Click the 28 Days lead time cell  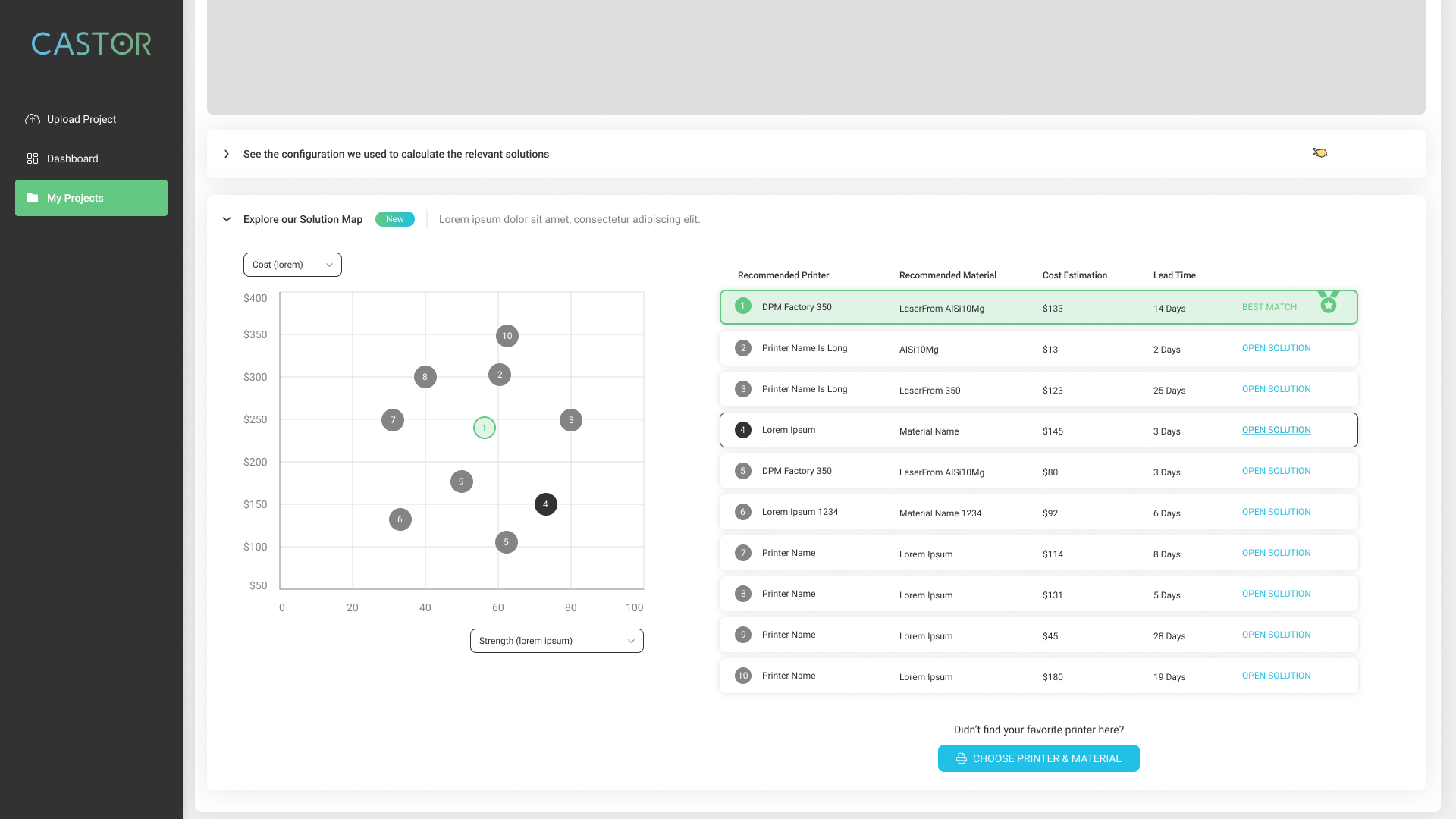(1169, 636)
